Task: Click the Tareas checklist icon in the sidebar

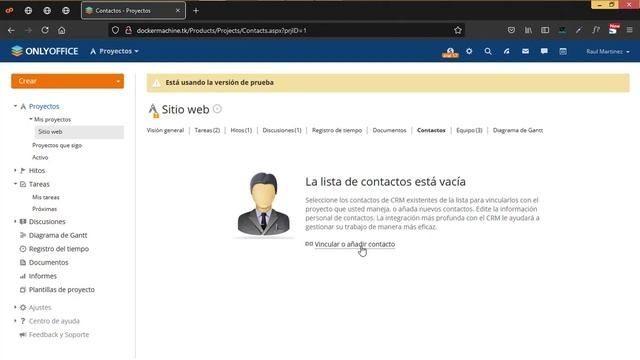Action: pos(23,184)
